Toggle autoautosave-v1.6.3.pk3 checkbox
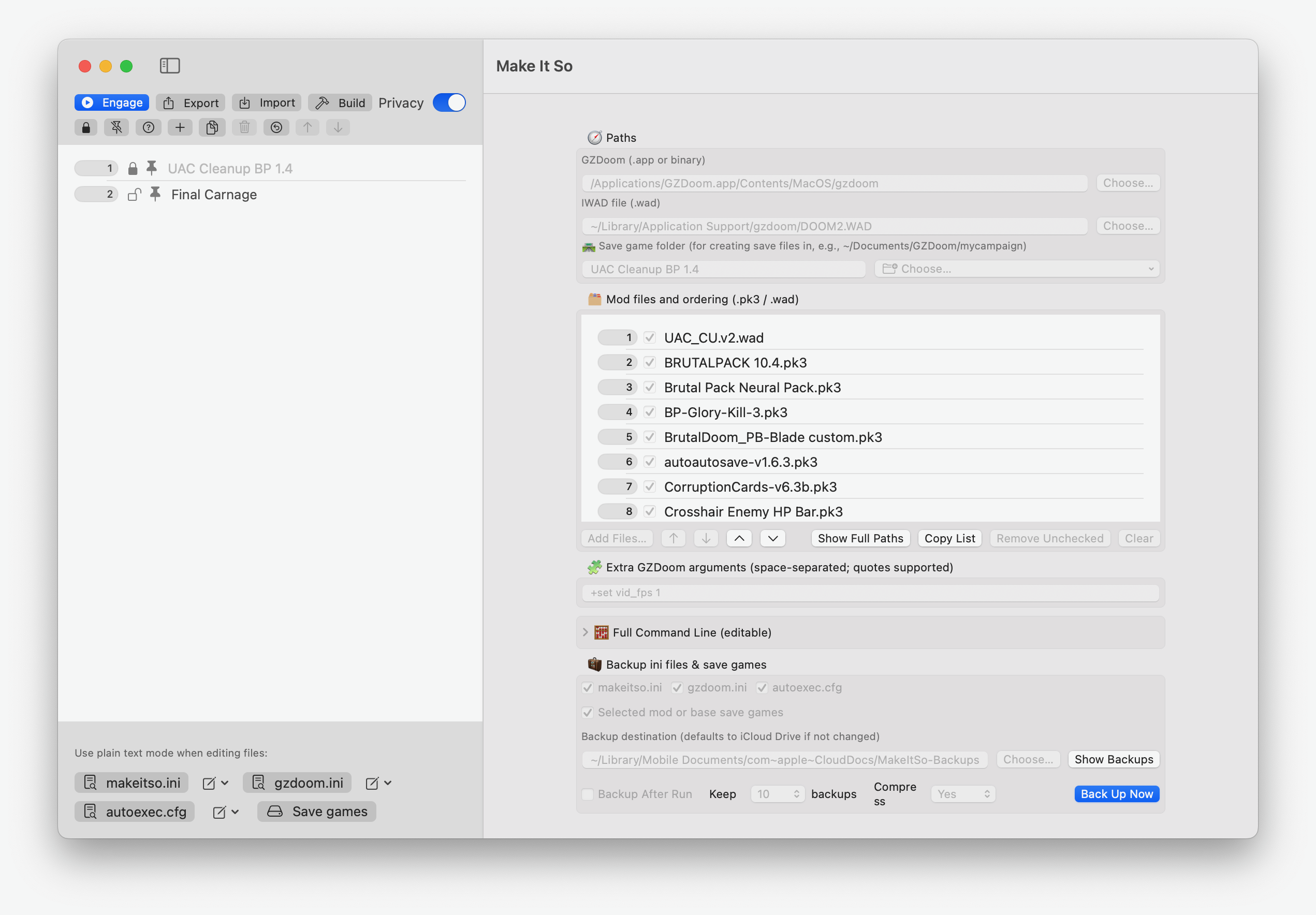This screenshot has width=1316, height=915. (649, 462)
